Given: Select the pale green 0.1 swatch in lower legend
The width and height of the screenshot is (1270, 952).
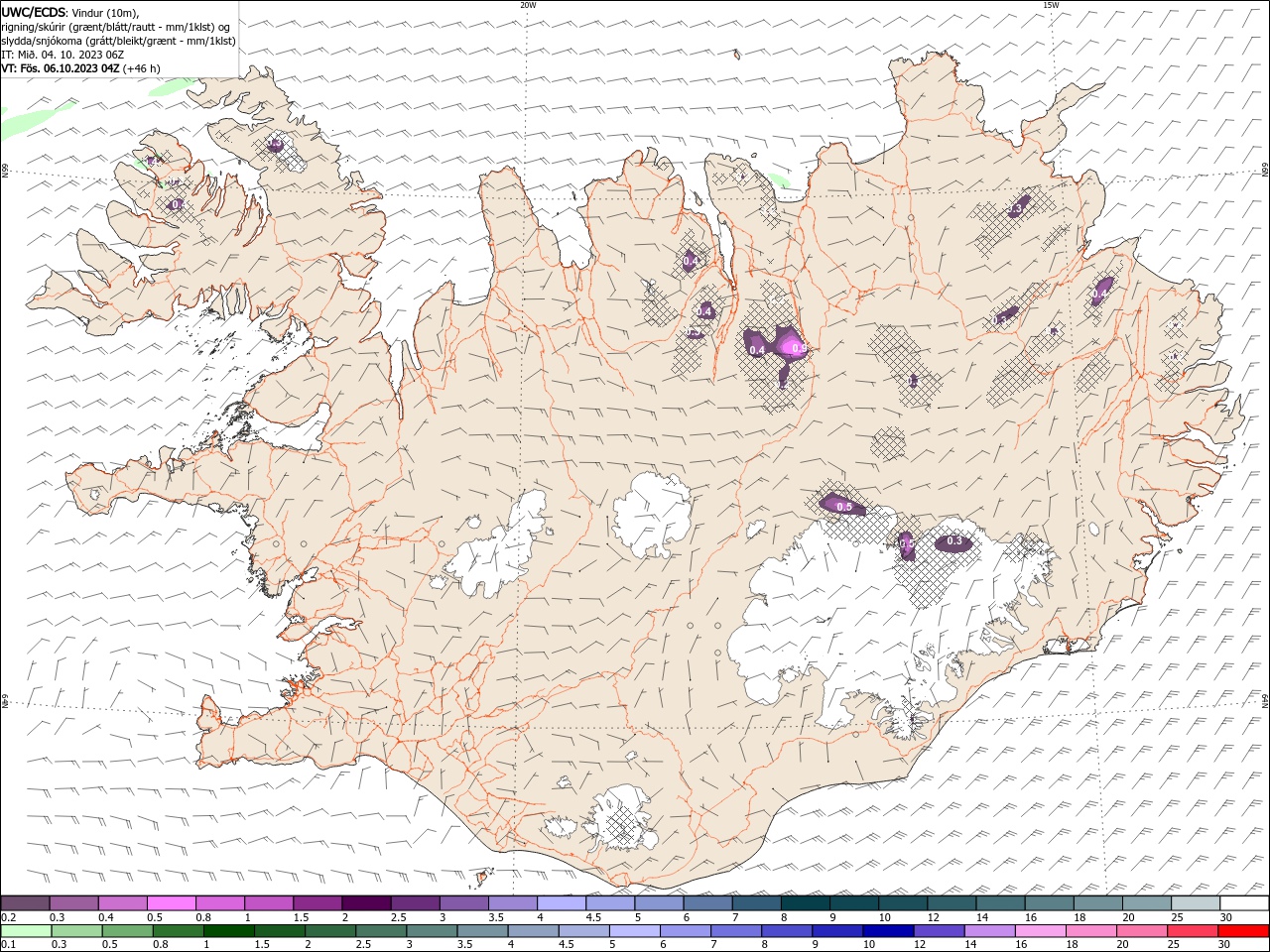Looking at the screenshot, I should point(26,930).
